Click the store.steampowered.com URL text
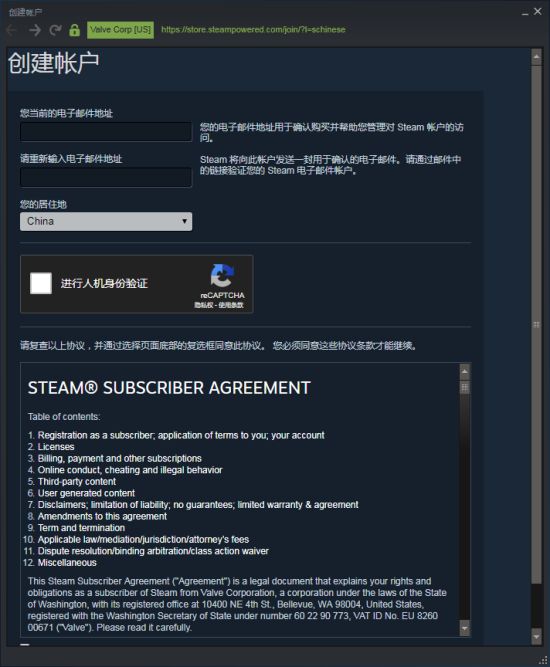This screenshot has width=550, height=667. point(253,30)
